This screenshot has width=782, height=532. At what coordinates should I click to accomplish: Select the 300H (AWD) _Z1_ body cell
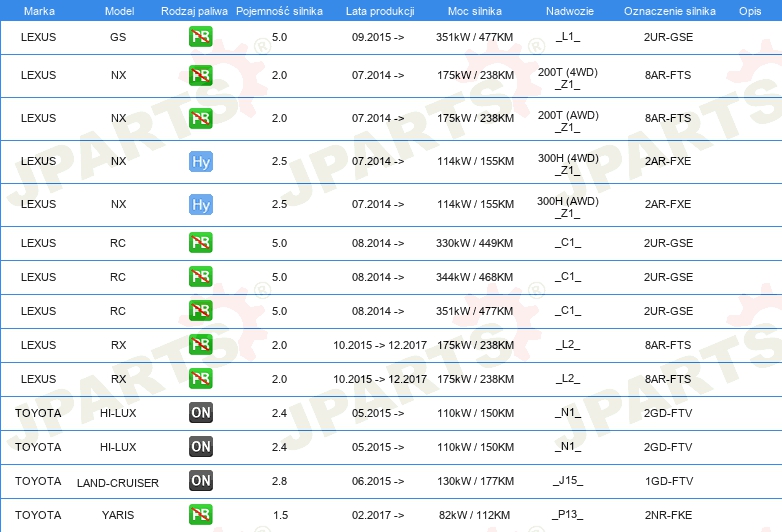tap(568, 207)
